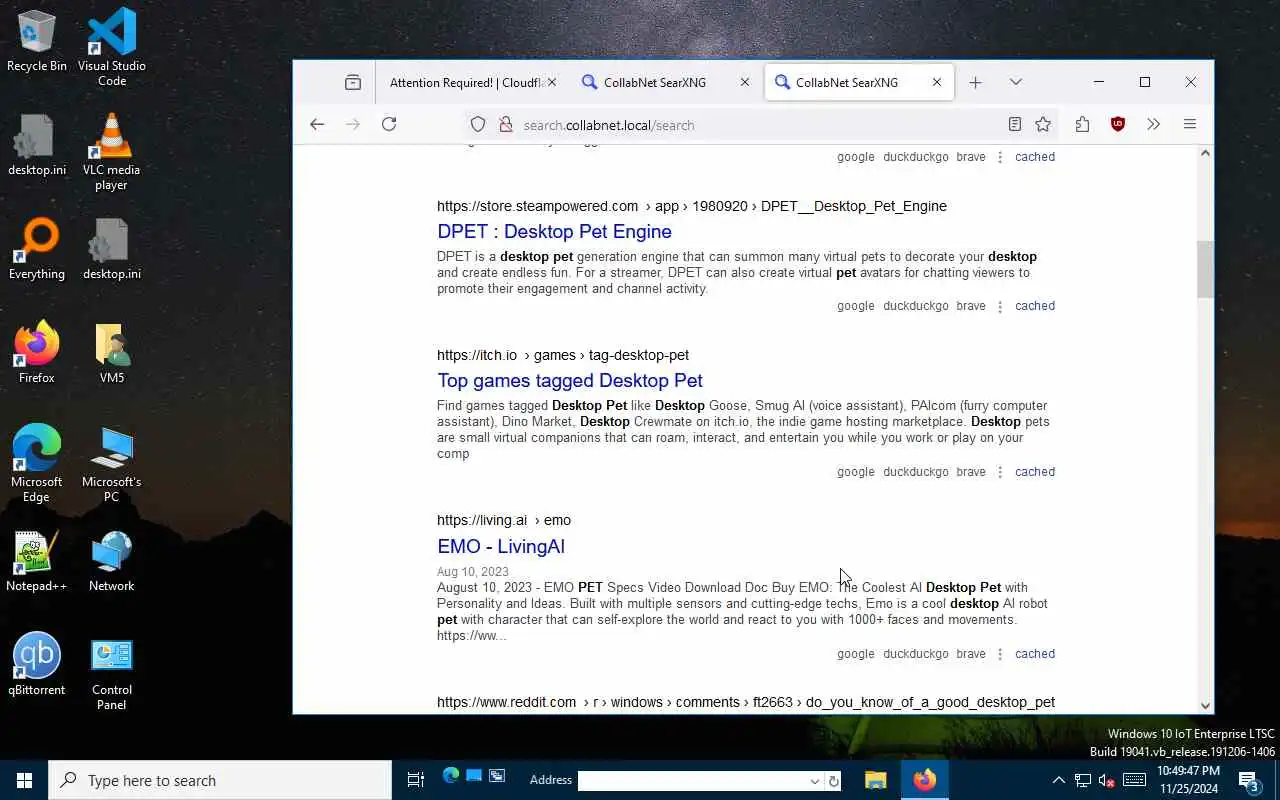Click the tracking protection shield in address bar
The height and width of the screenshot is (800, 1280).
point(478,124)
